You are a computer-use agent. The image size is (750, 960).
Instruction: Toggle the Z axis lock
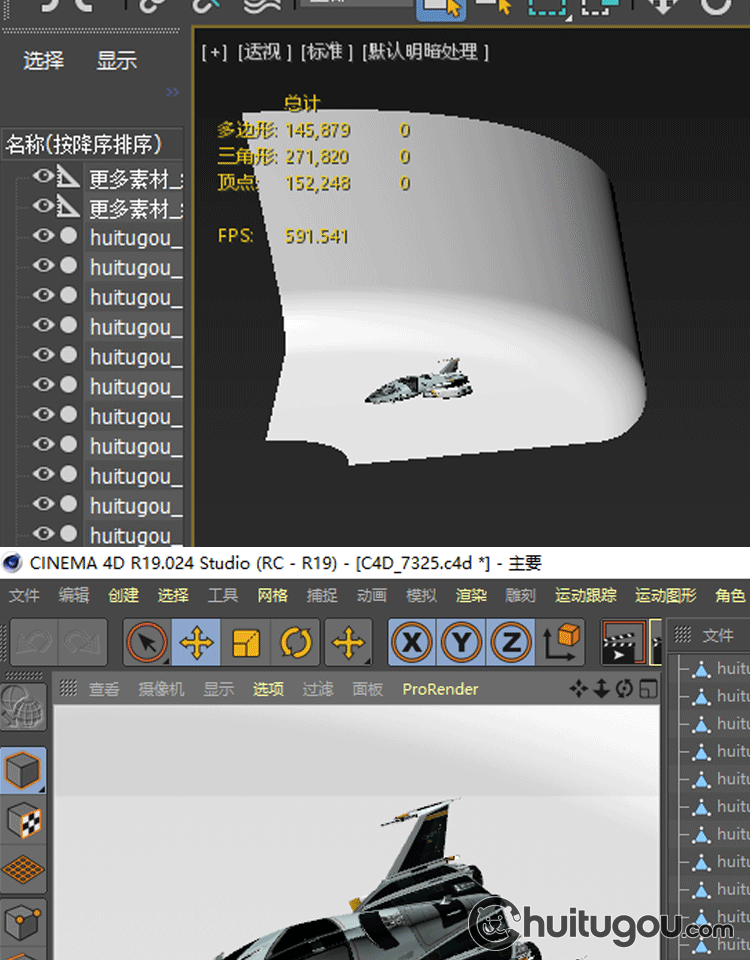tap(511, 642)
